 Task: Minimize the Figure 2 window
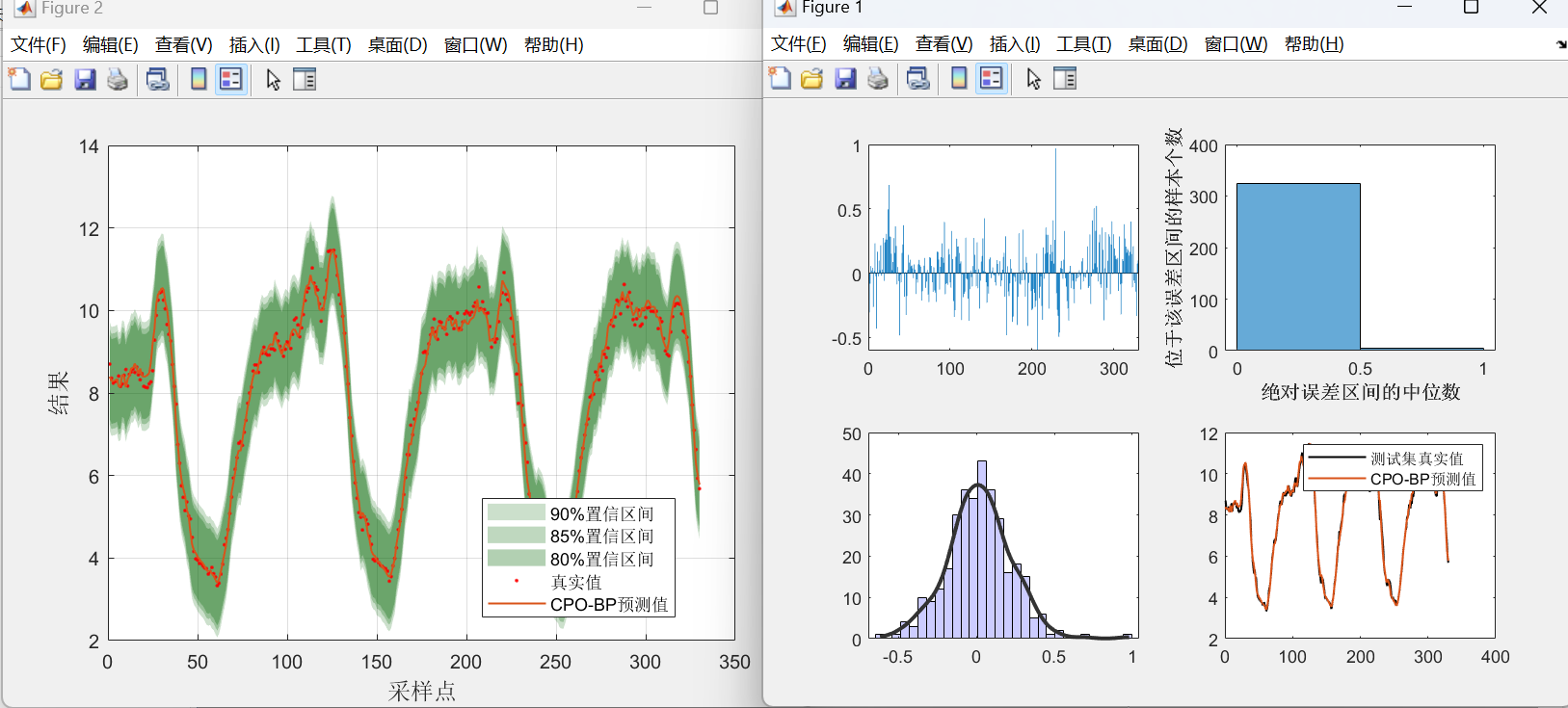click(645, 8)
